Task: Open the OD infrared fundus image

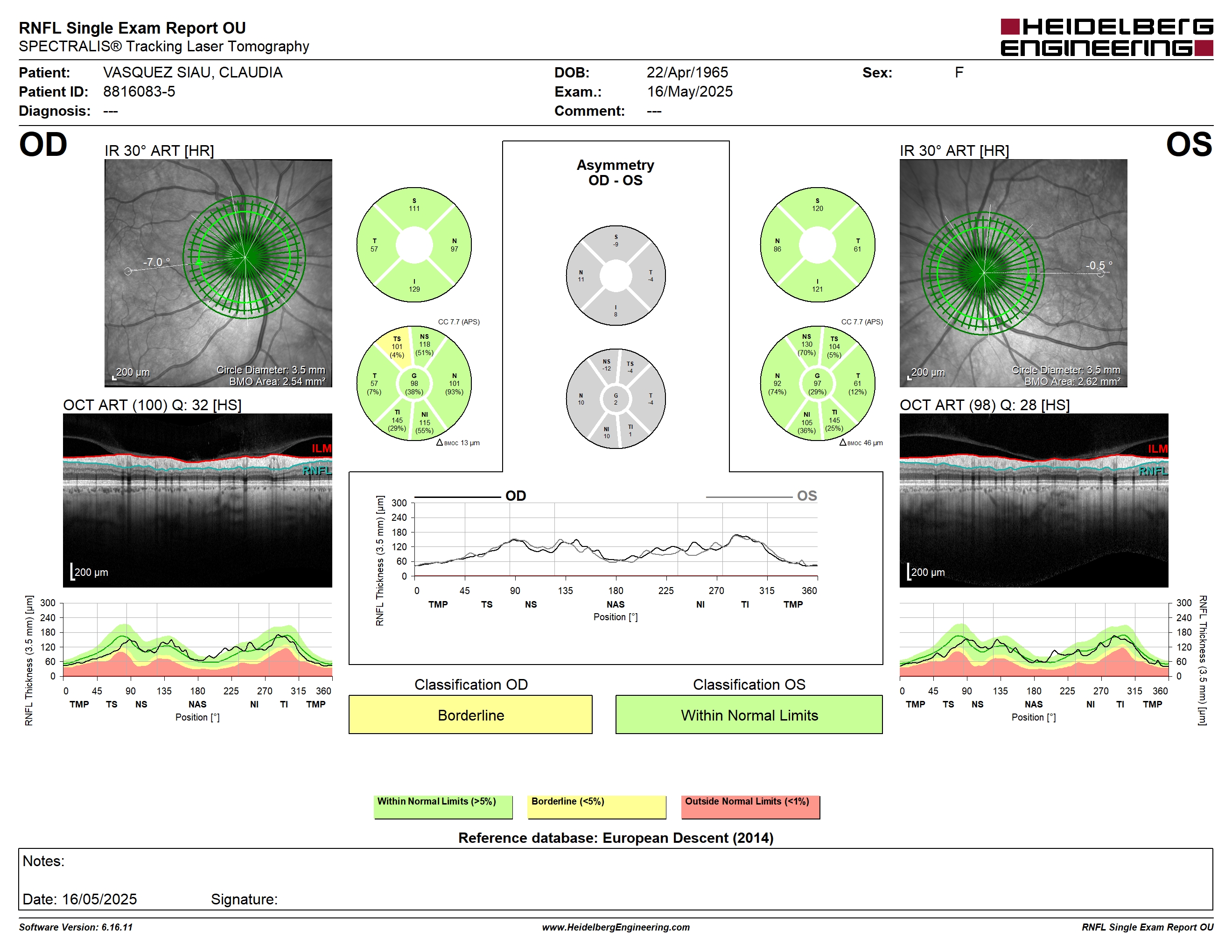Action: tap(218, 273)
